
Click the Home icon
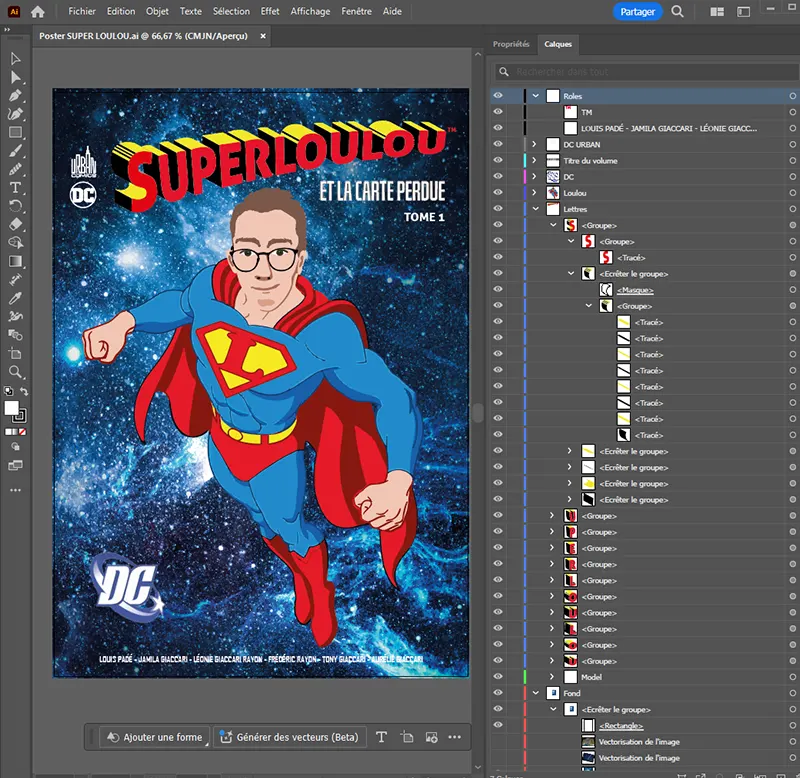pyautogui.click(x=38, y=11)
